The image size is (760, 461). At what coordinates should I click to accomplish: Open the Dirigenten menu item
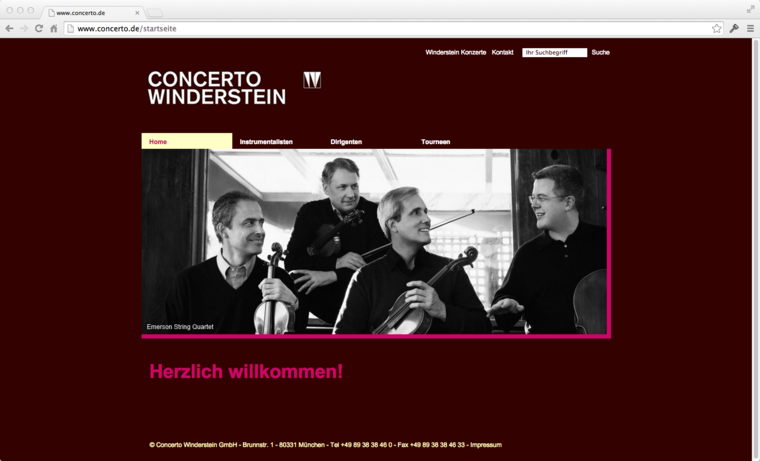pyautogui.click(x=346, y=142)
